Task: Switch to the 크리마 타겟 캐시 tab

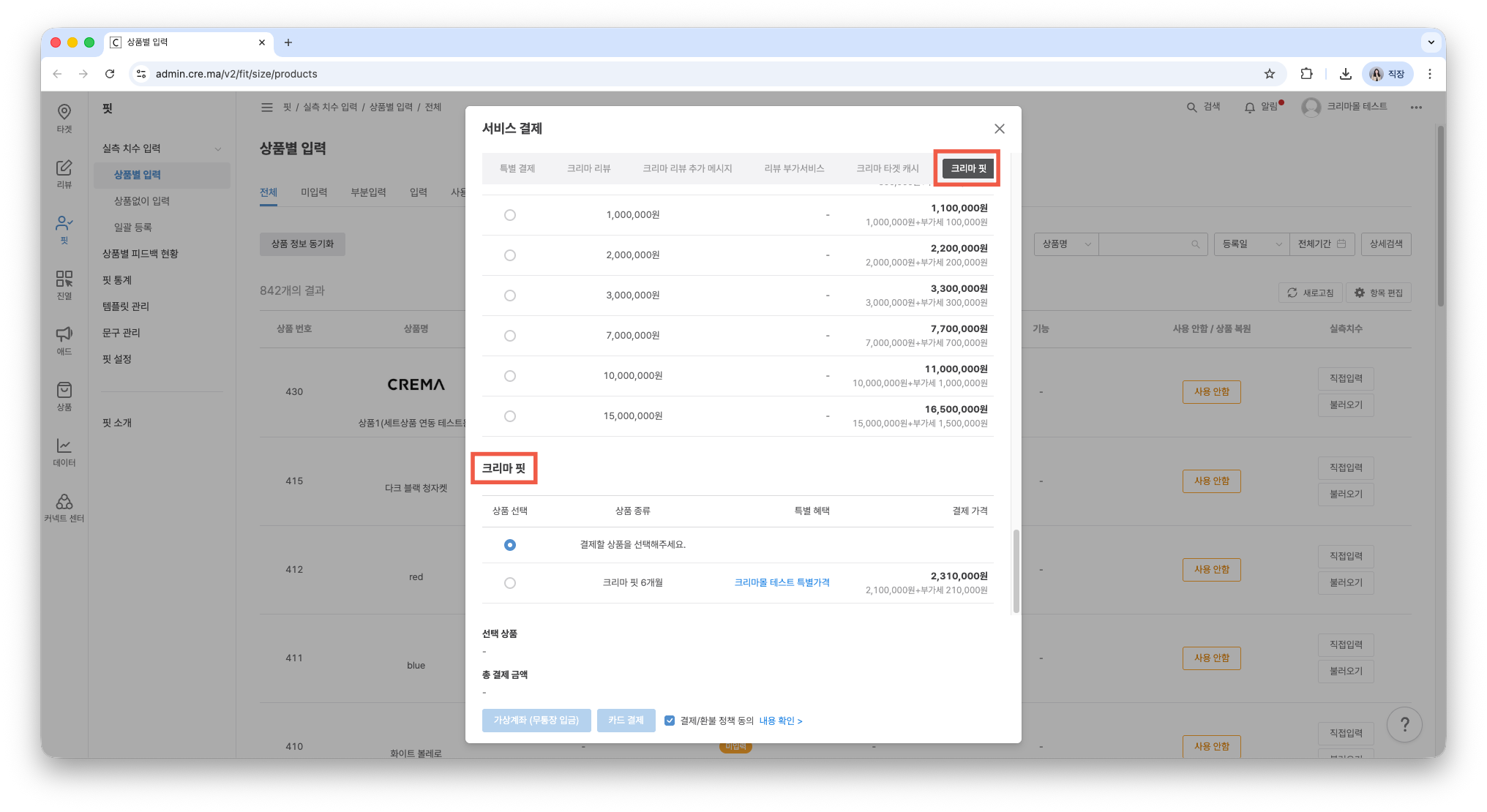Action: click(888, 168)
